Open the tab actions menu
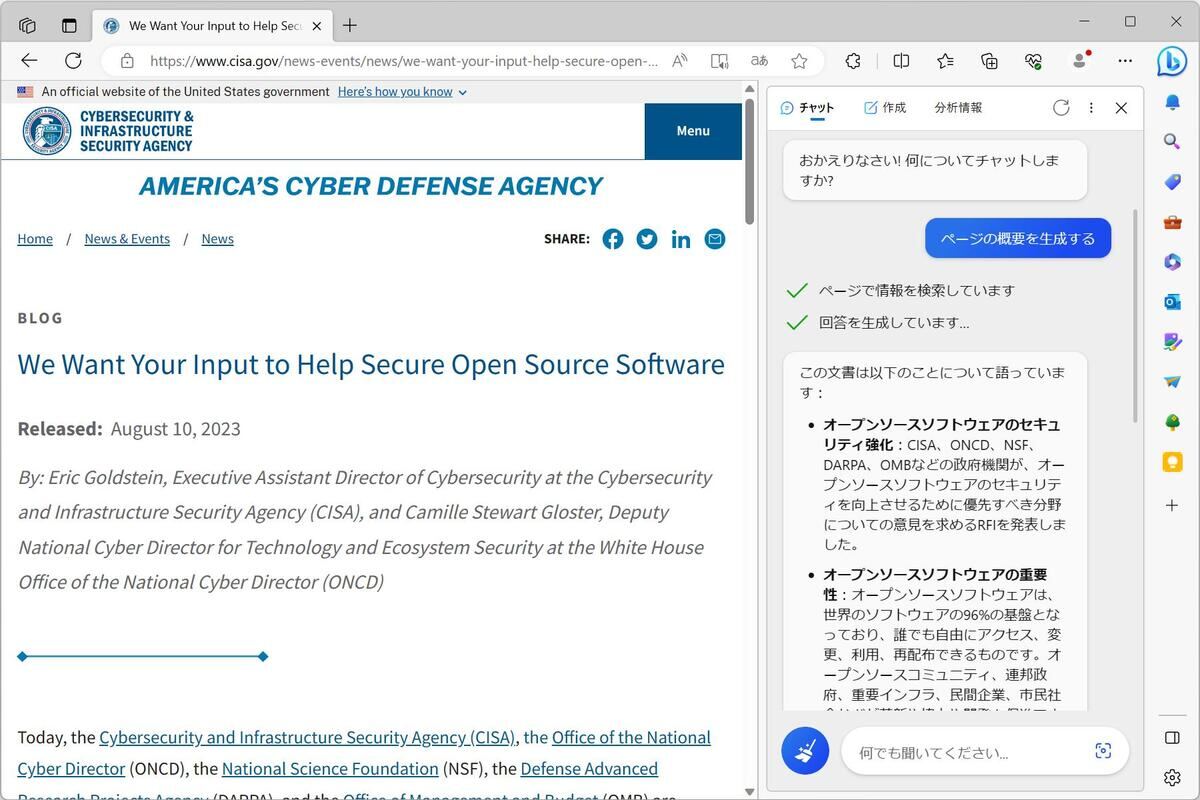 [x=69, y=25]
